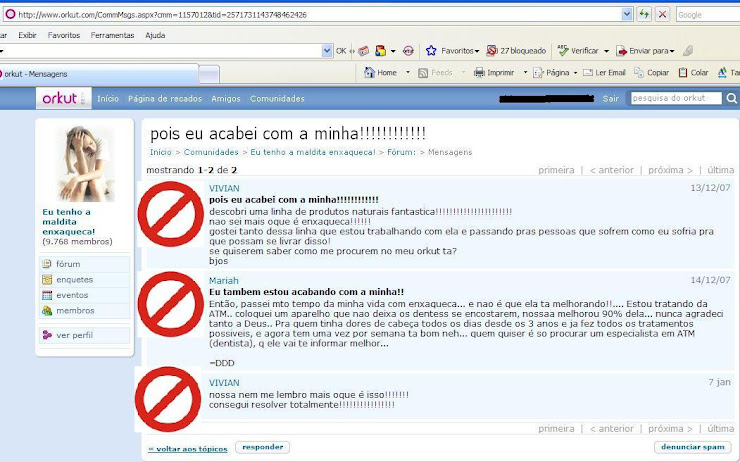Go to Início in orkut navigation
740x462 pixels.
(x=108, y=99)
